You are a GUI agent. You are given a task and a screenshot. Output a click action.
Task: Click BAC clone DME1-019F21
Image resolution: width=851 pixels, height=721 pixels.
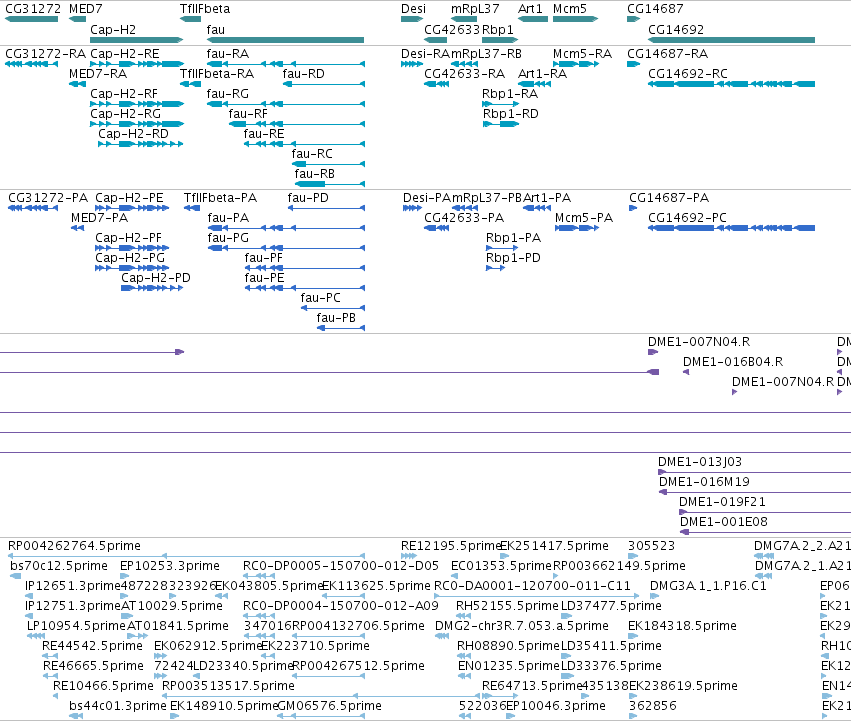tap(722, 502)
